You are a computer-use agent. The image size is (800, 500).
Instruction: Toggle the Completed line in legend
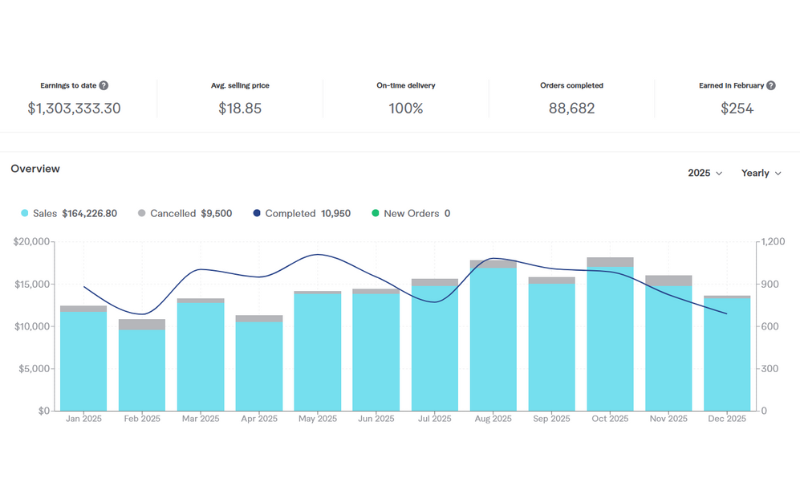tap(301, 213)
